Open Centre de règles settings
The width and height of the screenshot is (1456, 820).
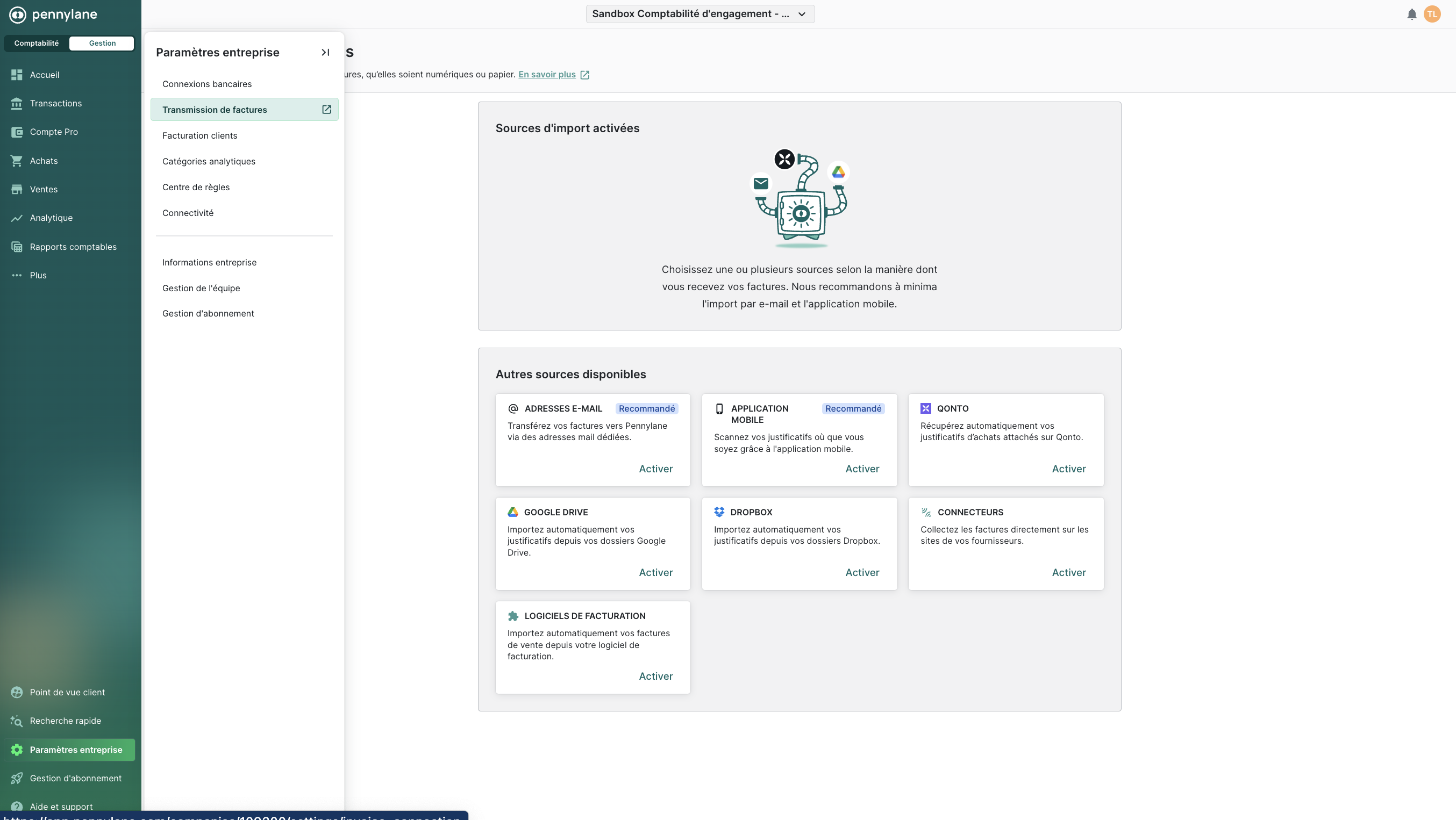244,188
